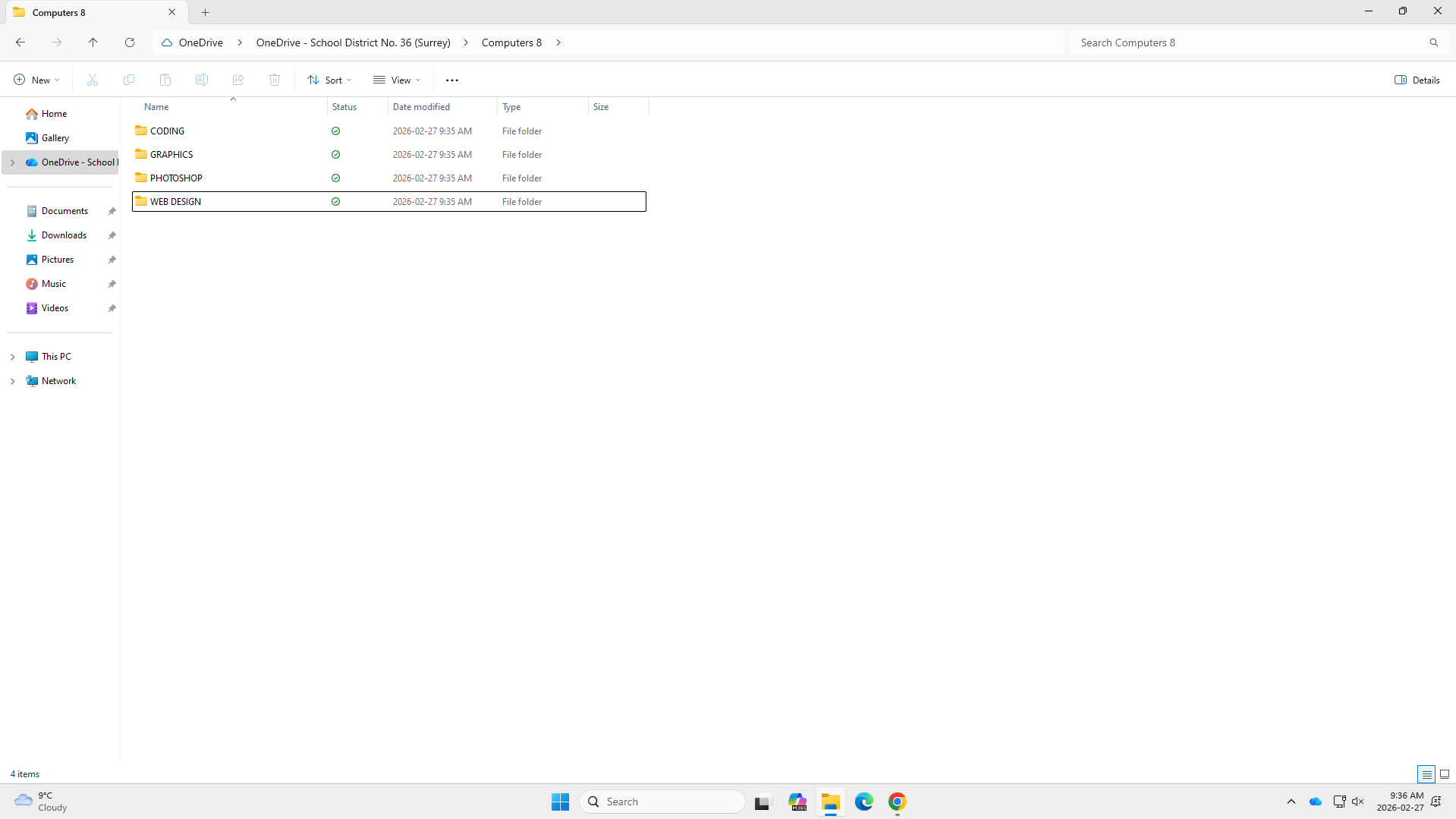Switch to details list view in the status bar
This screenshot has height=819, width=1456.
[1426, 774]
